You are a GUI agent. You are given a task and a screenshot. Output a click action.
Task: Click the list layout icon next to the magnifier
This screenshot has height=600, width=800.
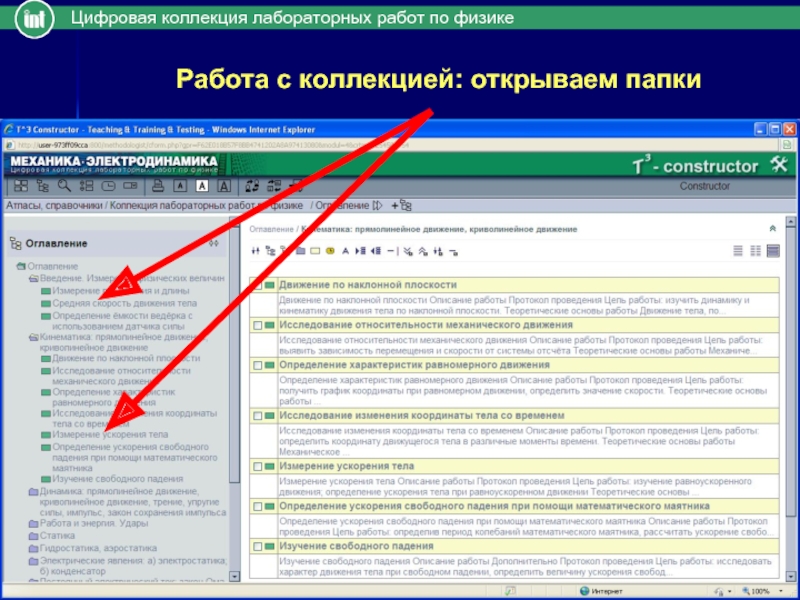[86, 186]
